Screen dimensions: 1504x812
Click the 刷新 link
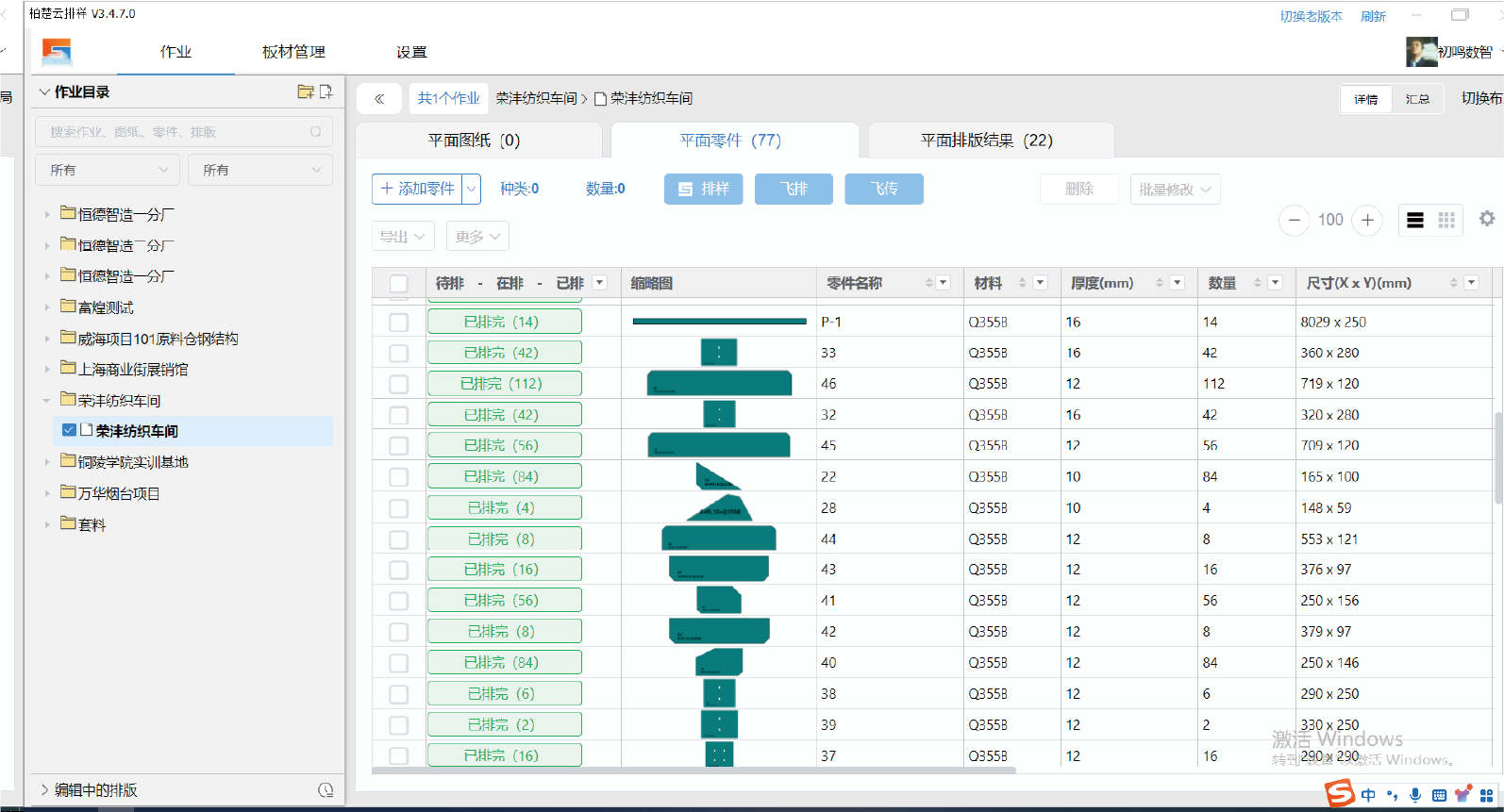coord(1373,16)
